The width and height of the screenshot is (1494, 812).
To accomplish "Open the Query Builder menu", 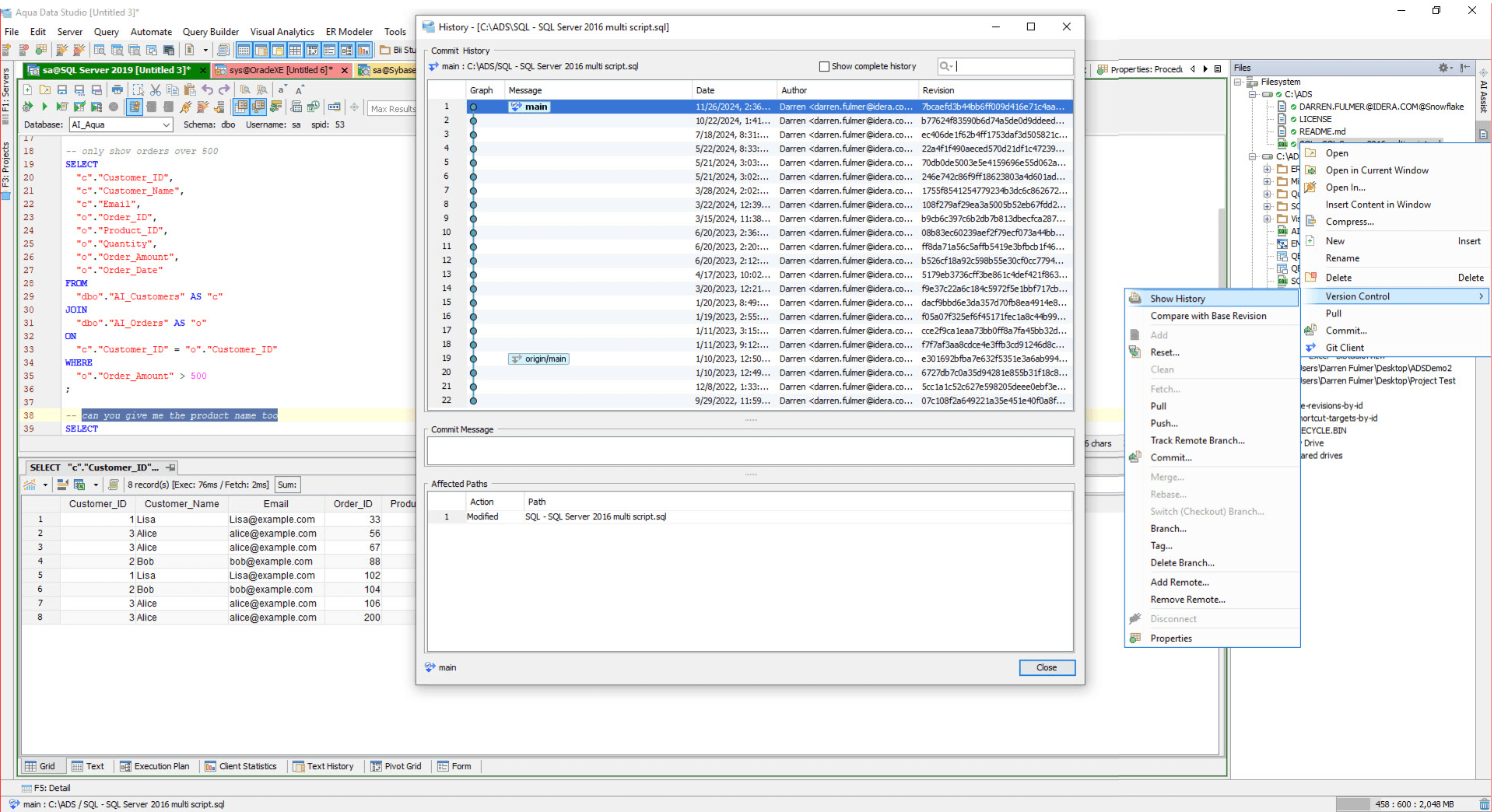I will (210, 32).
